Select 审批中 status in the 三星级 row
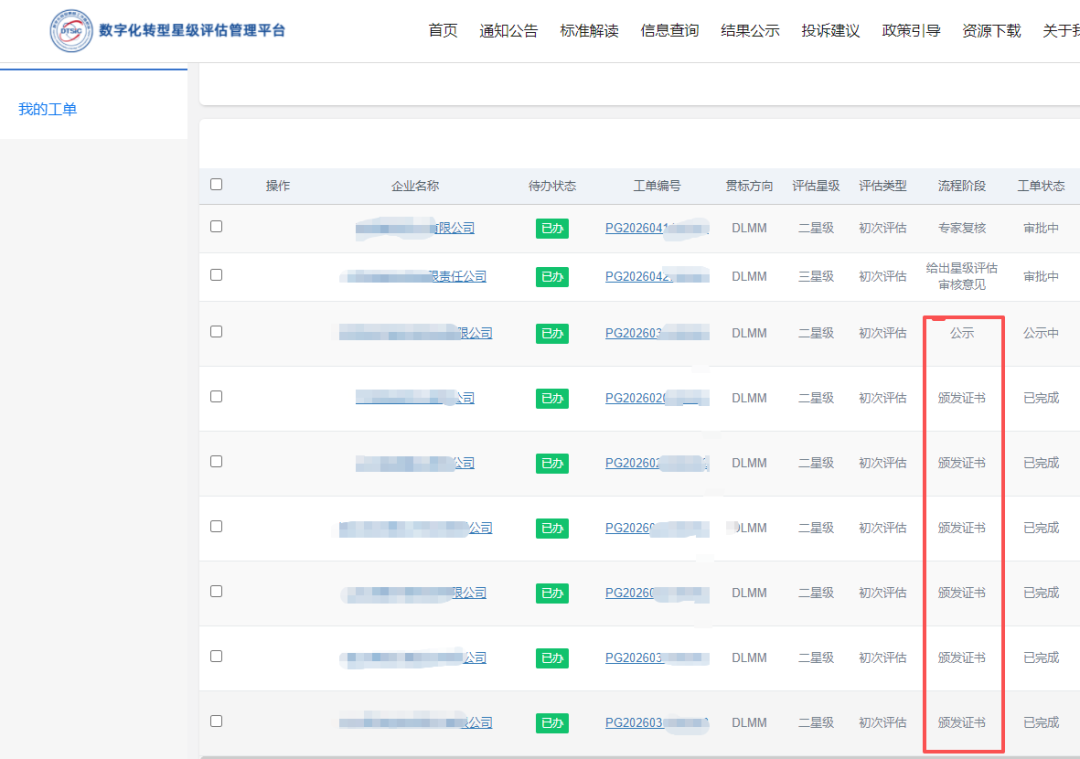The width and height of the screenshot is (1080, 759). pyautogui.click(x=1041, y=276)
